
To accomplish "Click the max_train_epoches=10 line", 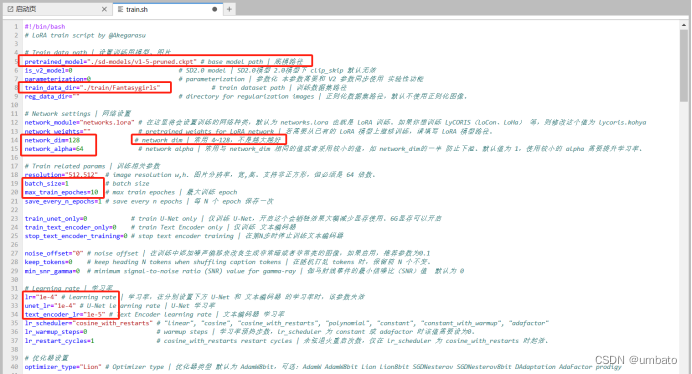I will coord(61,193).
